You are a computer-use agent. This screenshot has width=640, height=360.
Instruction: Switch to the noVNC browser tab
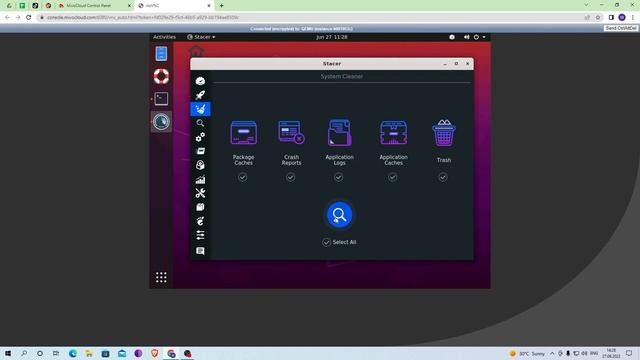click(x=174, y=6)
